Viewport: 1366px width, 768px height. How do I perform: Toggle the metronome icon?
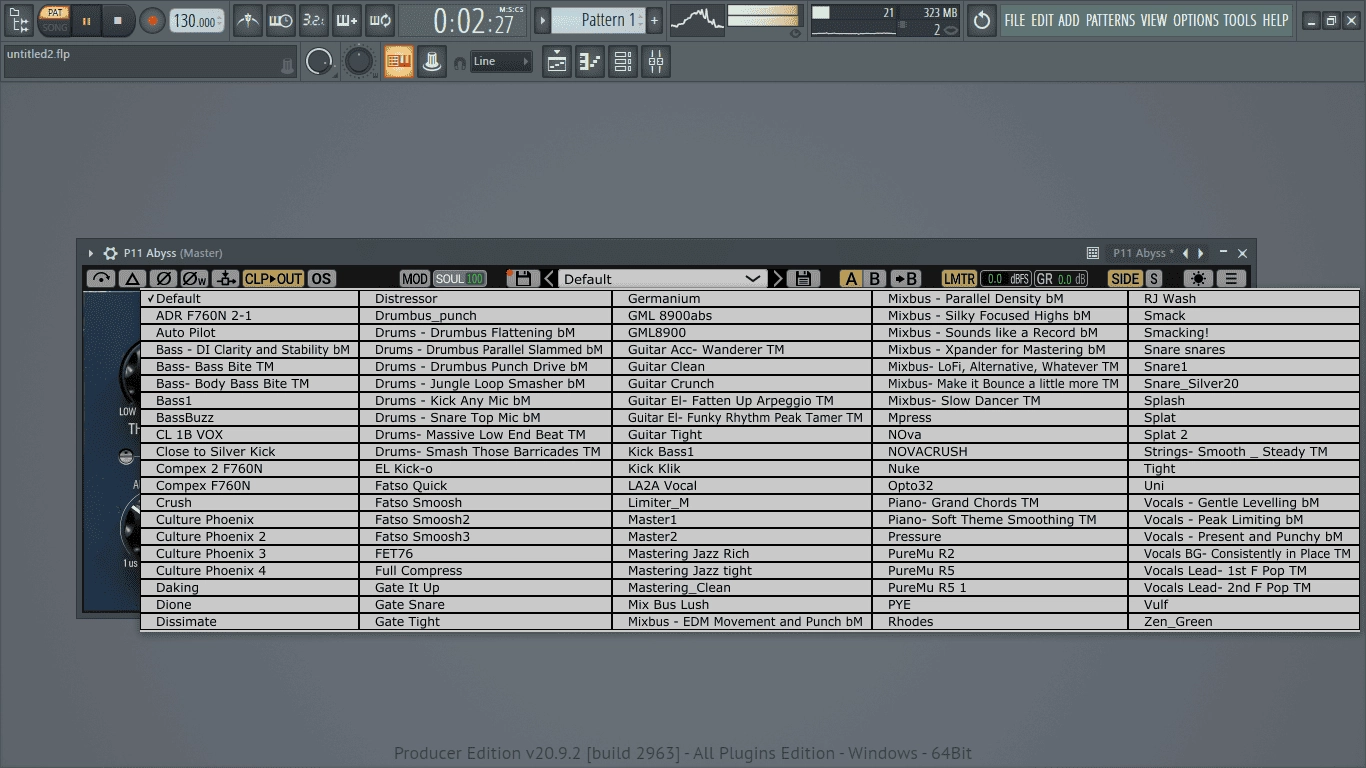[248, 20]
